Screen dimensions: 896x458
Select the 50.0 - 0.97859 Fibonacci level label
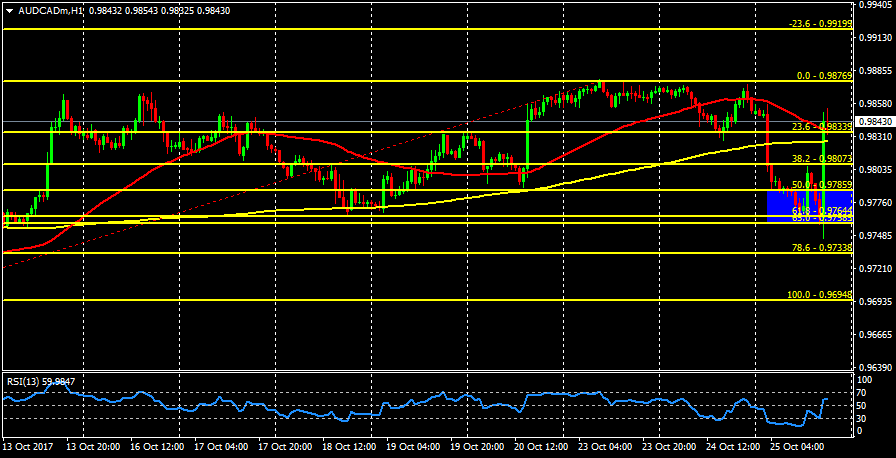[x=821, y=185]
